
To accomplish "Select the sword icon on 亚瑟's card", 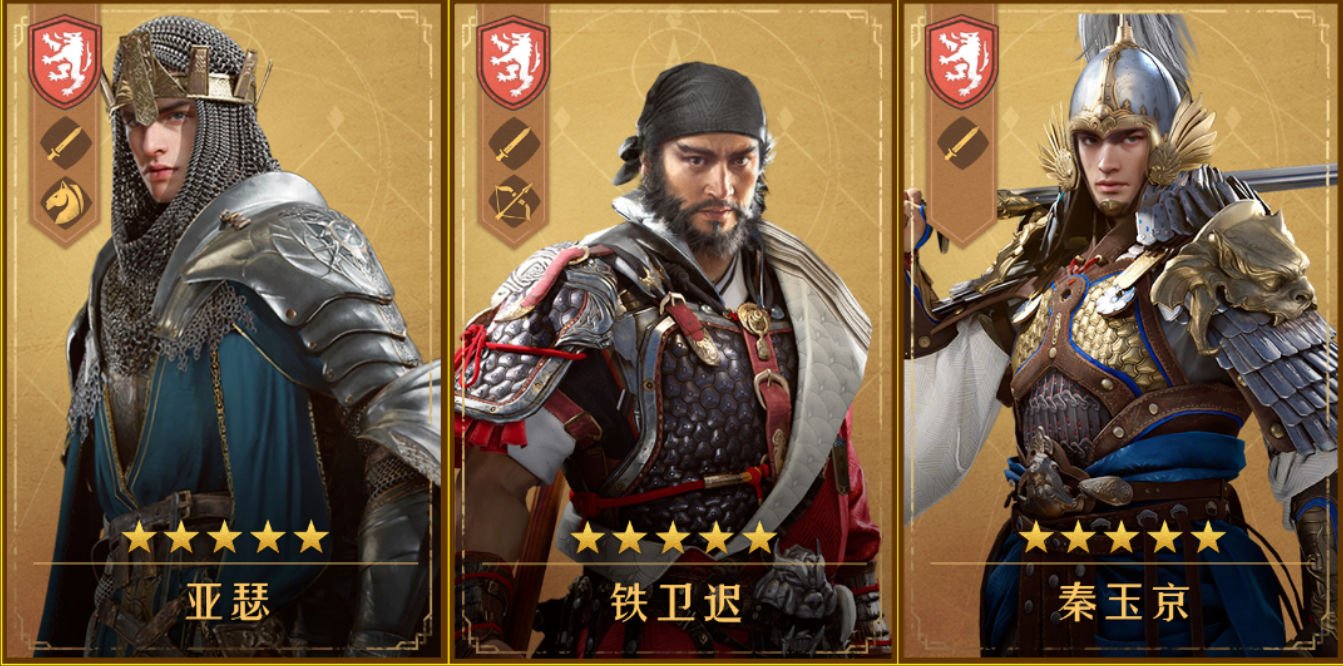I will click(x=65, y=145).
